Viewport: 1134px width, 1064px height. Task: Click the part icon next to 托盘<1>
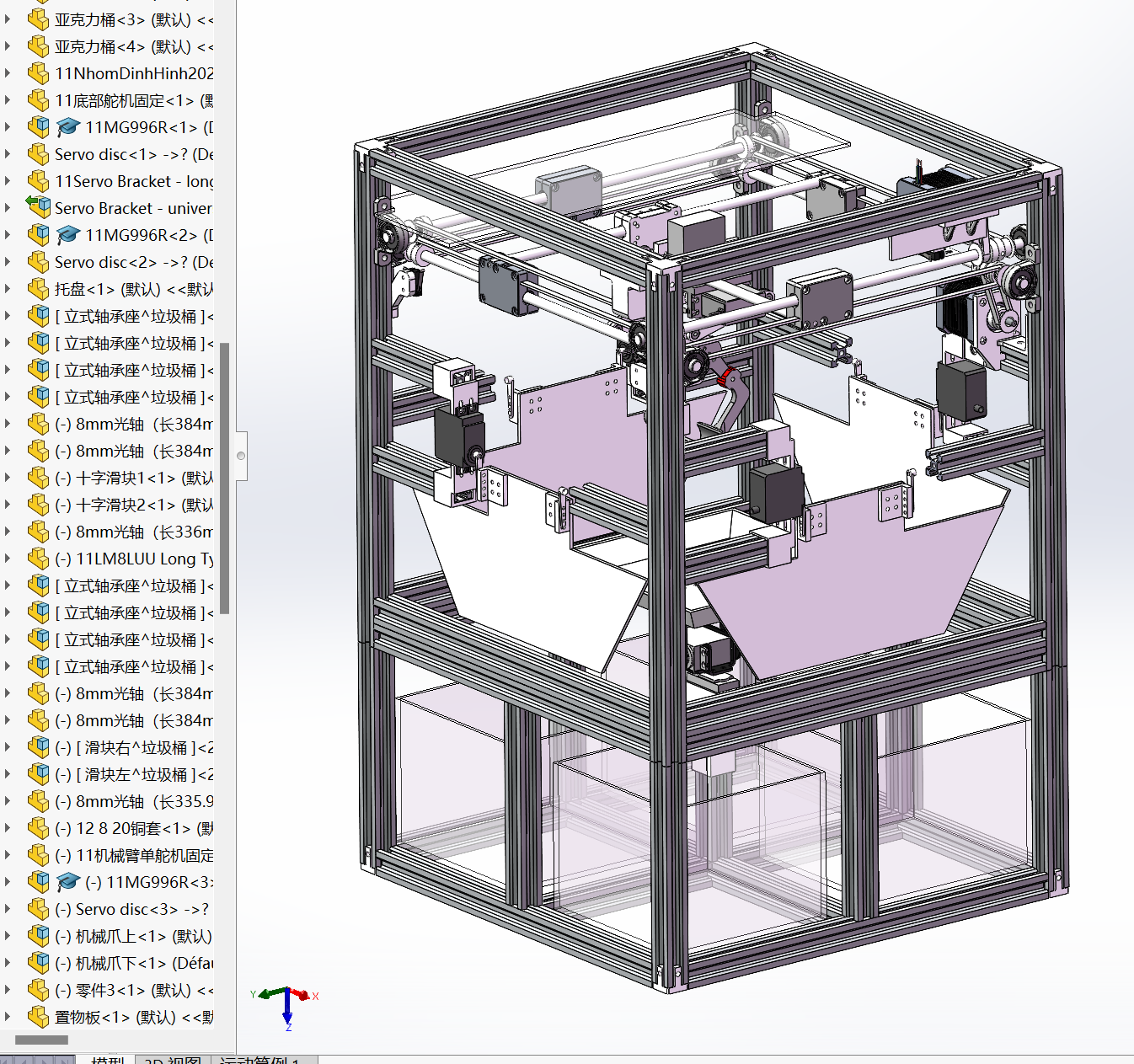pyautogui.click(x=38, y=289)
